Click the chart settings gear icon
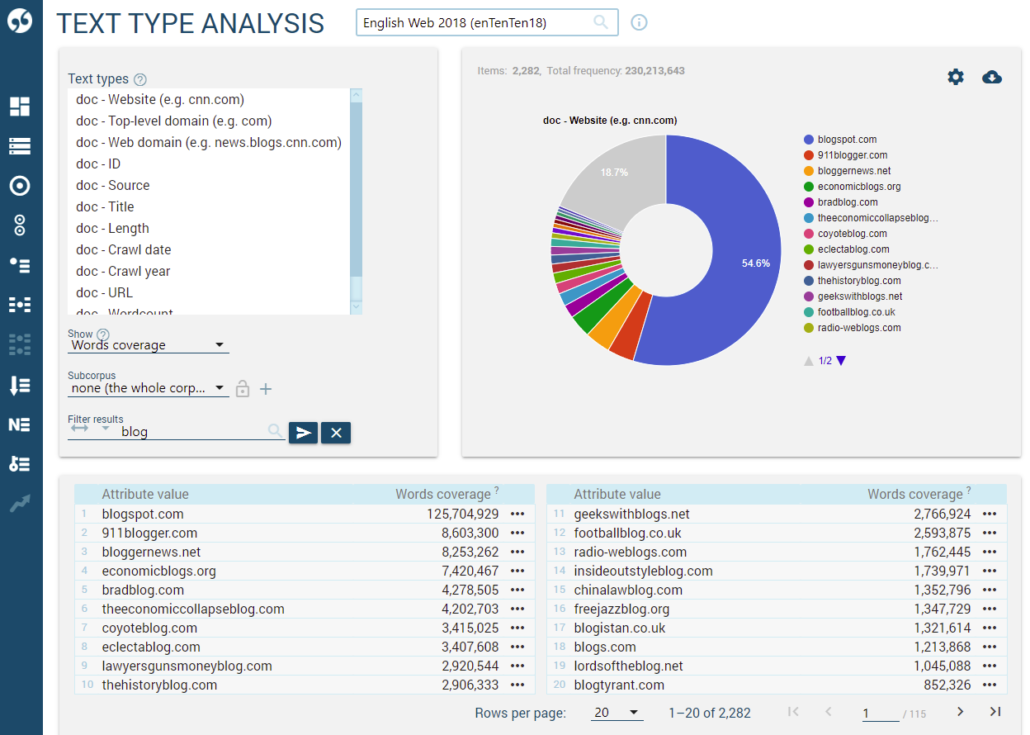The height and width of the screenshot is (735, 1030). coord(956,77)
